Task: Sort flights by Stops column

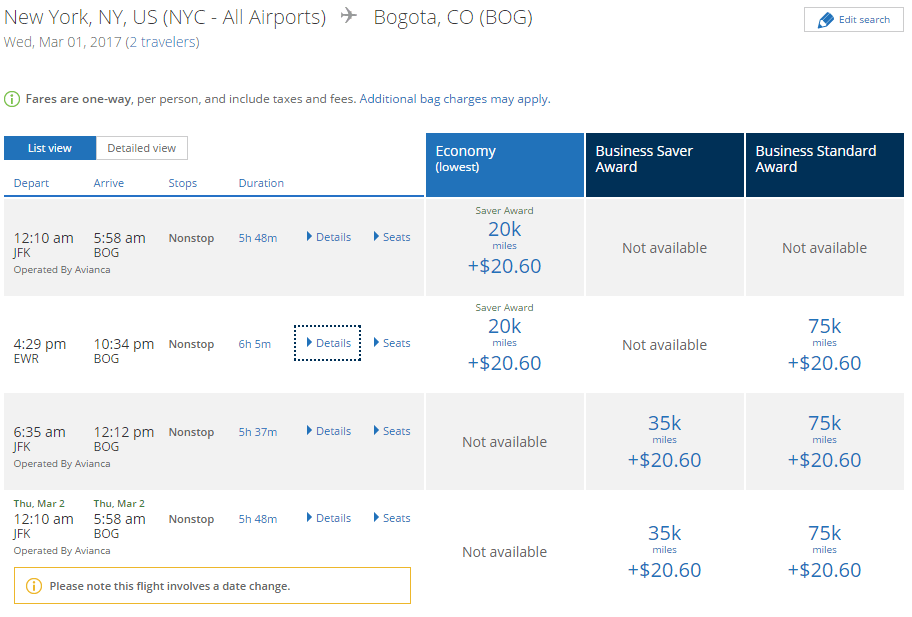Action: tap(183, 183)
